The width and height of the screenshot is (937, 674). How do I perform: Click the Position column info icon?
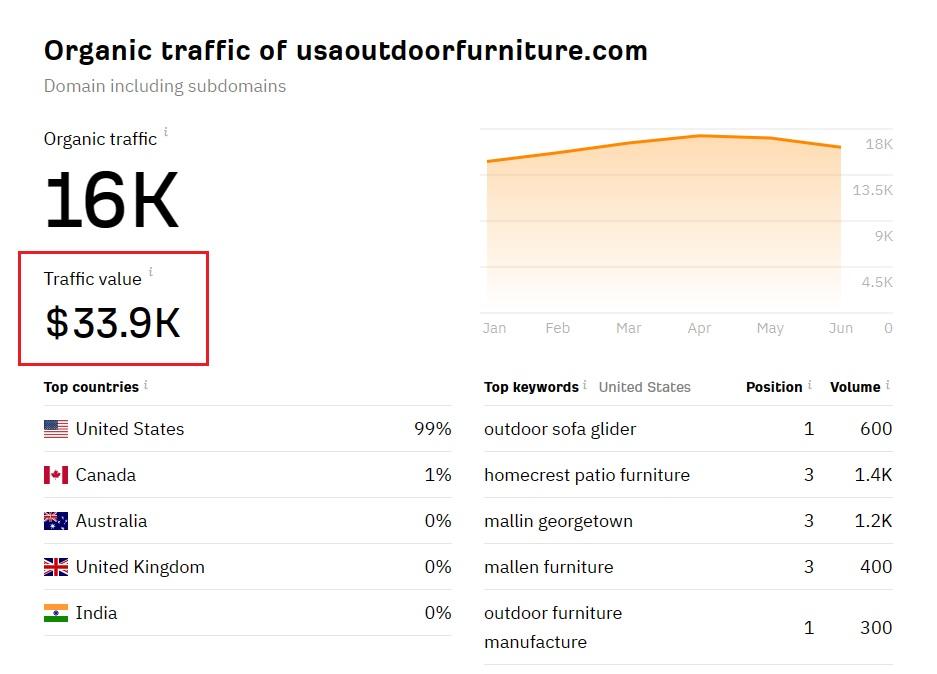[810, 385]
